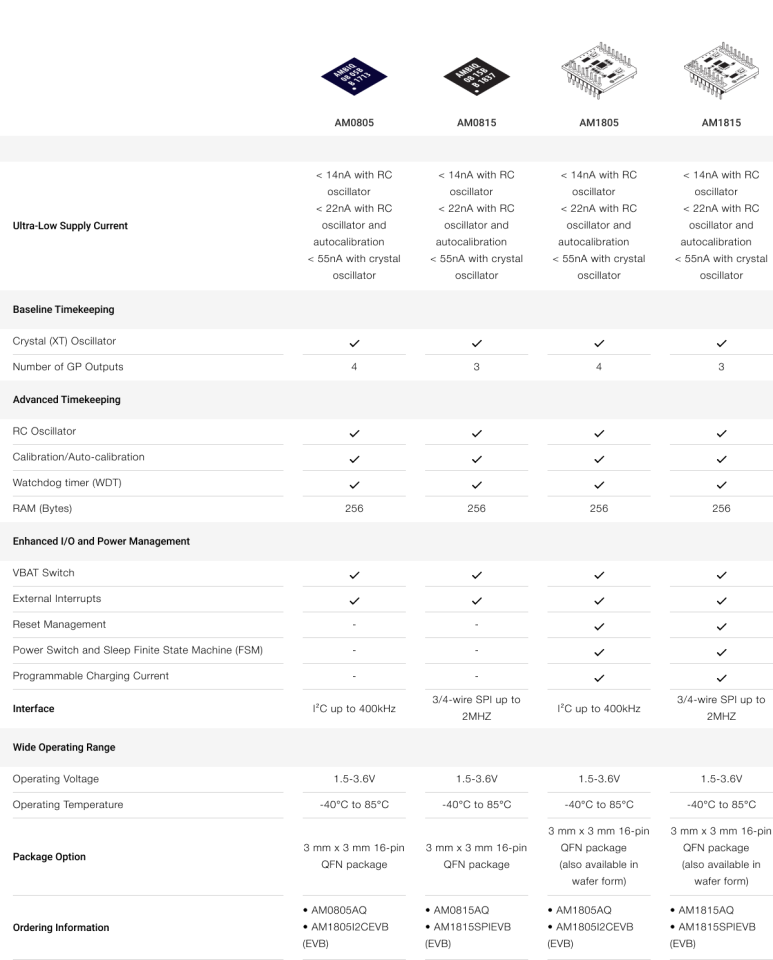The height and width of the screenshot is (960, 773).
Task: Click the AM1815 product name label
Action: pos(721,123)
